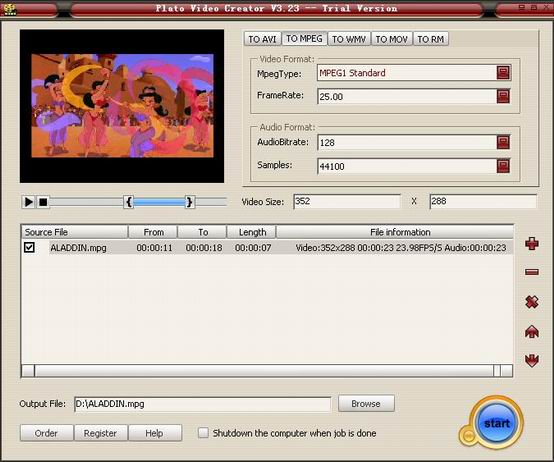Switch to the TO WMV tab

349,39
